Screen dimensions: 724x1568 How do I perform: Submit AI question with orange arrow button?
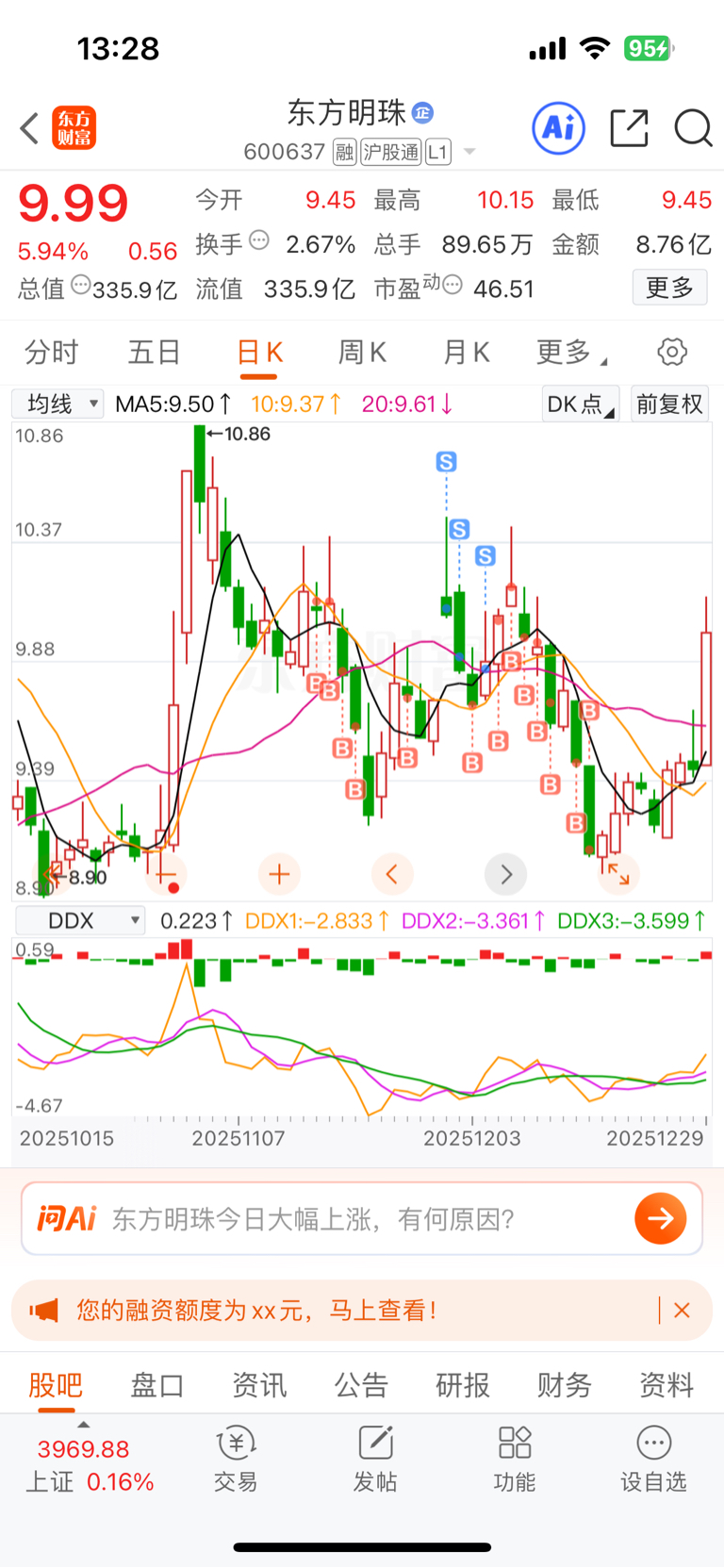tap(661, 1218)
